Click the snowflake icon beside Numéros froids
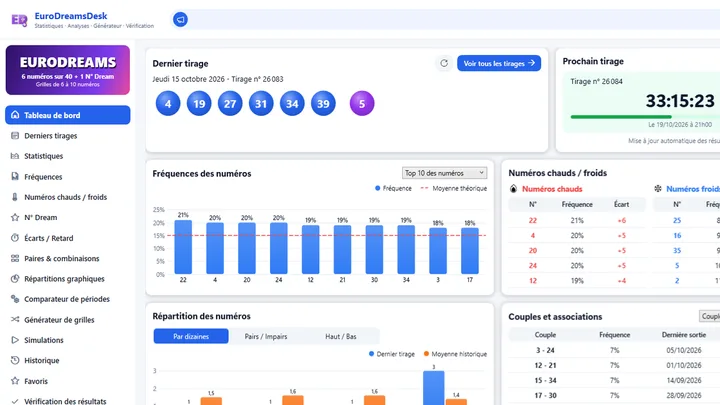The width and height of the screenshot is (720, 405). click(658, 189)
